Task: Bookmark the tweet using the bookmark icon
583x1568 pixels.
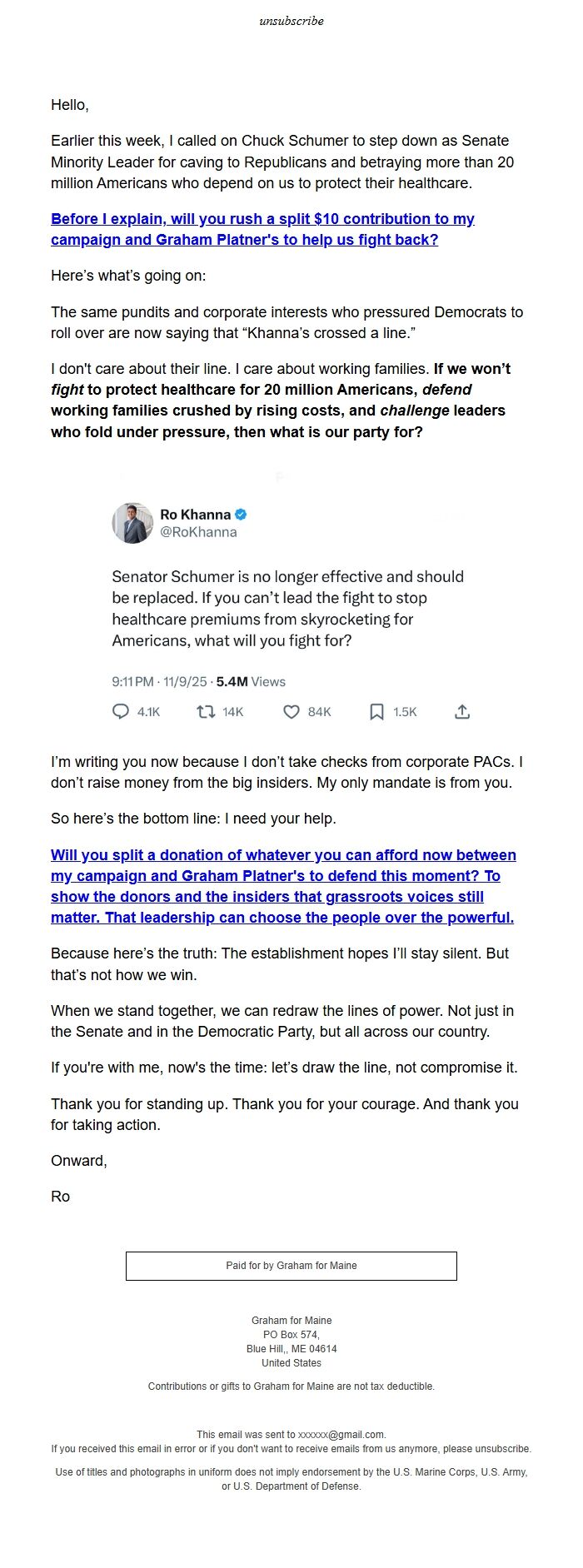Action: (376, 712)
